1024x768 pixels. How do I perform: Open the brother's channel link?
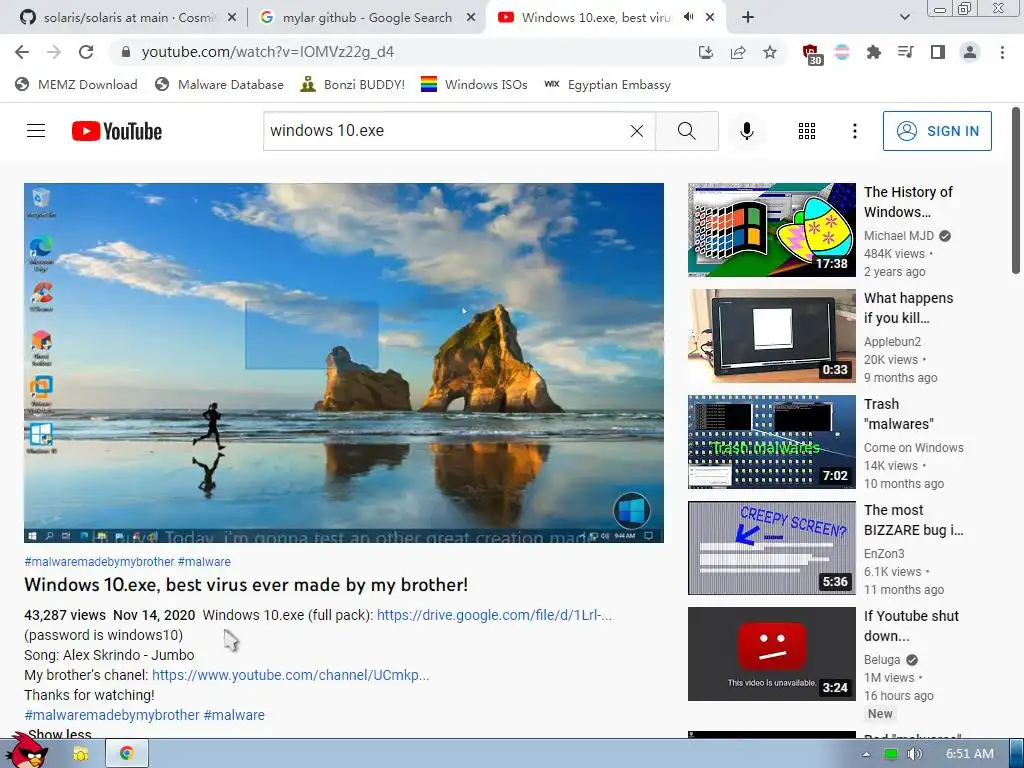[291, 675]
